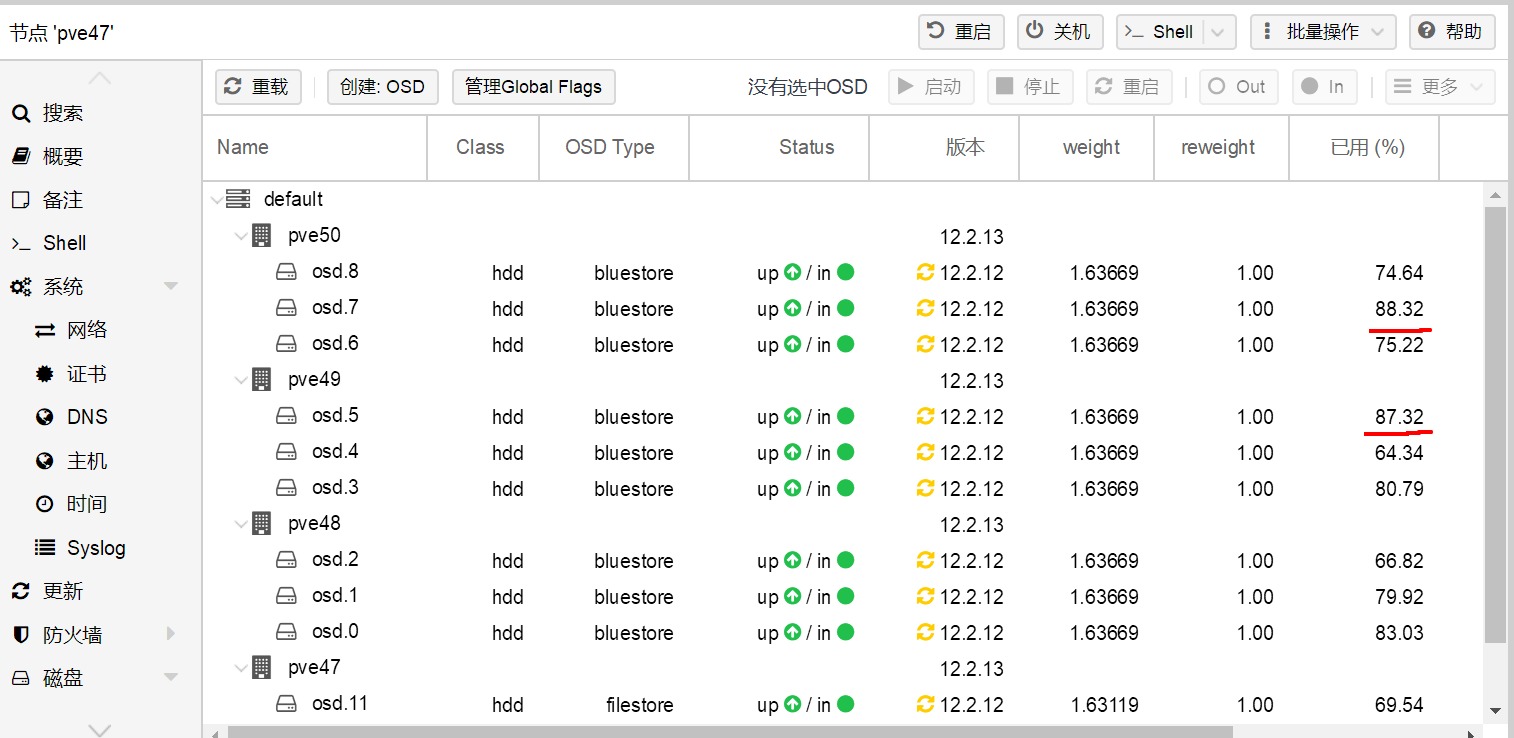Click the server icon of default
1514x738 pixels.
coord(238,199)
